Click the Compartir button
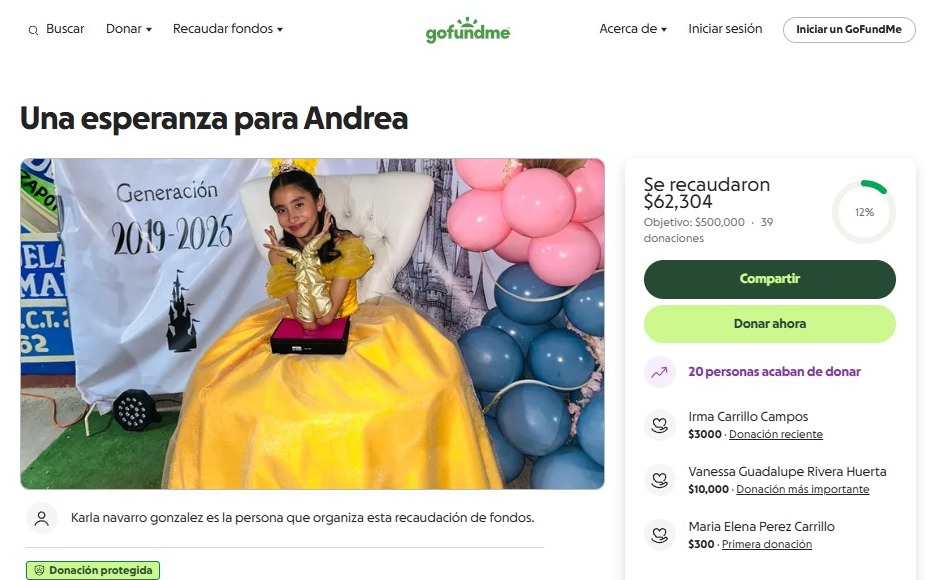Image resolution: width=928 pixels, height=580 pixels. [769, 279]
